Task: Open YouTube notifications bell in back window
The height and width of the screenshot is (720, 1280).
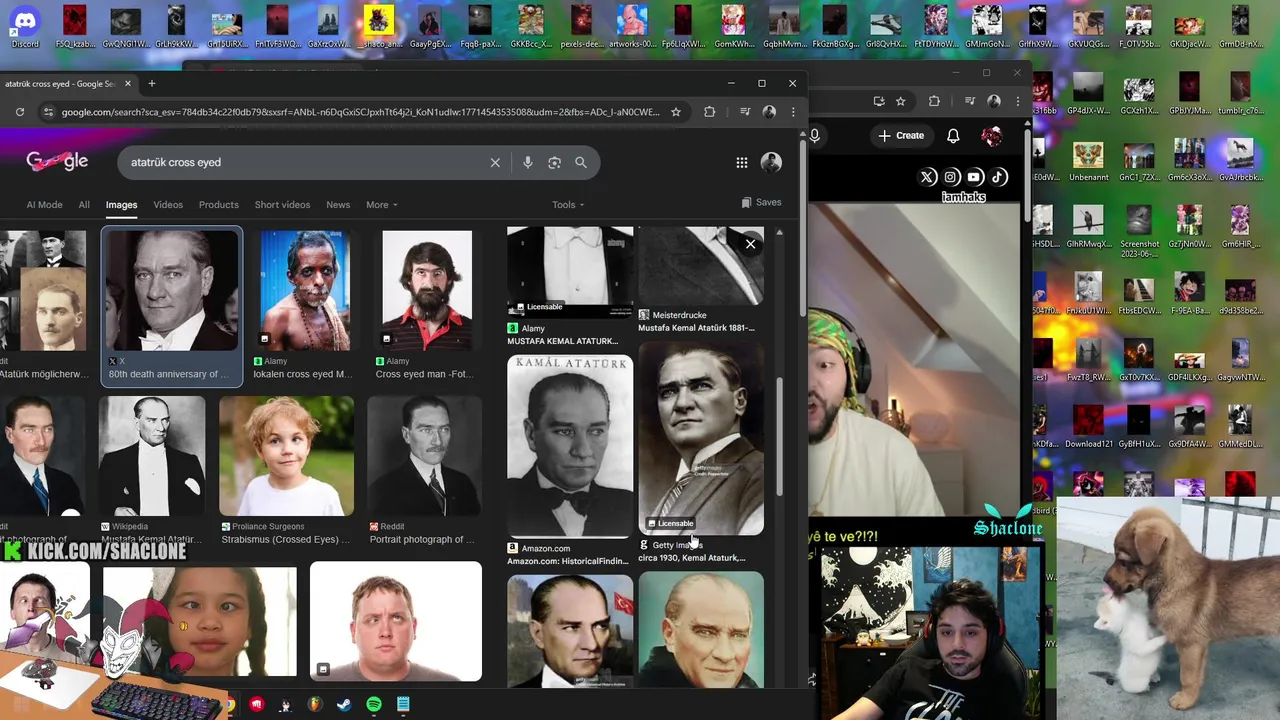Action: (x=953, y=135)
